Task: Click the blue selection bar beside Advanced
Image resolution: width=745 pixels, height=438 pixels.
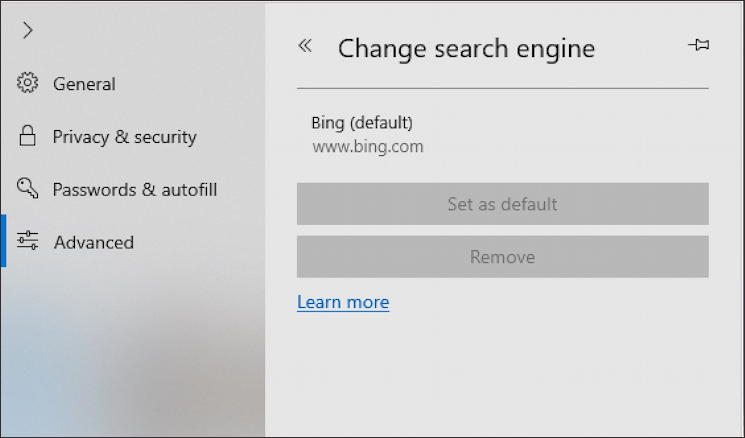Action: pyautogui.click(x=3, y=240)
